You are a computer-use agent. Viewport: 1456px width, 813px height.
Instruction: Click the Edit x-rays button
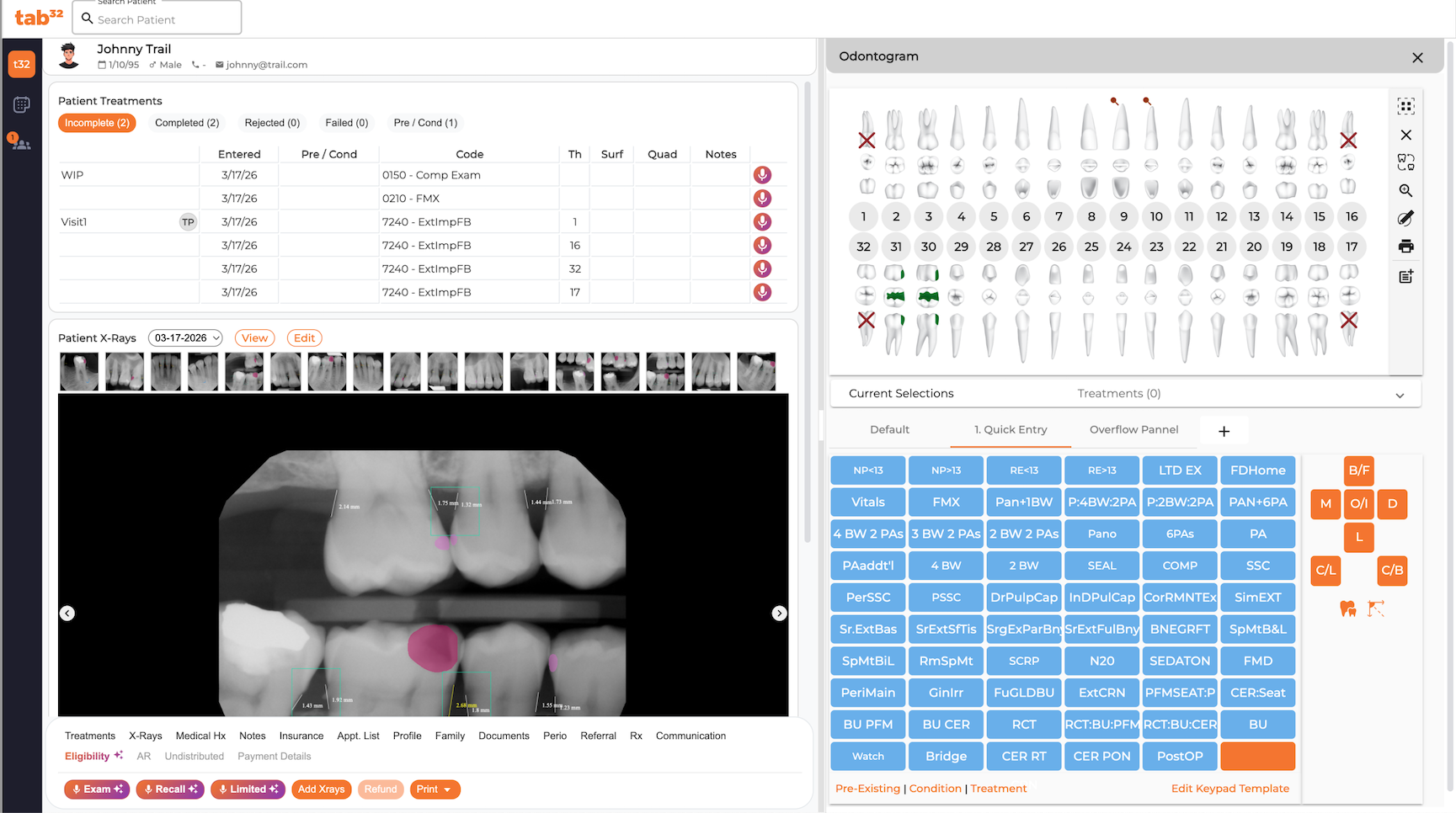point(304,337)
